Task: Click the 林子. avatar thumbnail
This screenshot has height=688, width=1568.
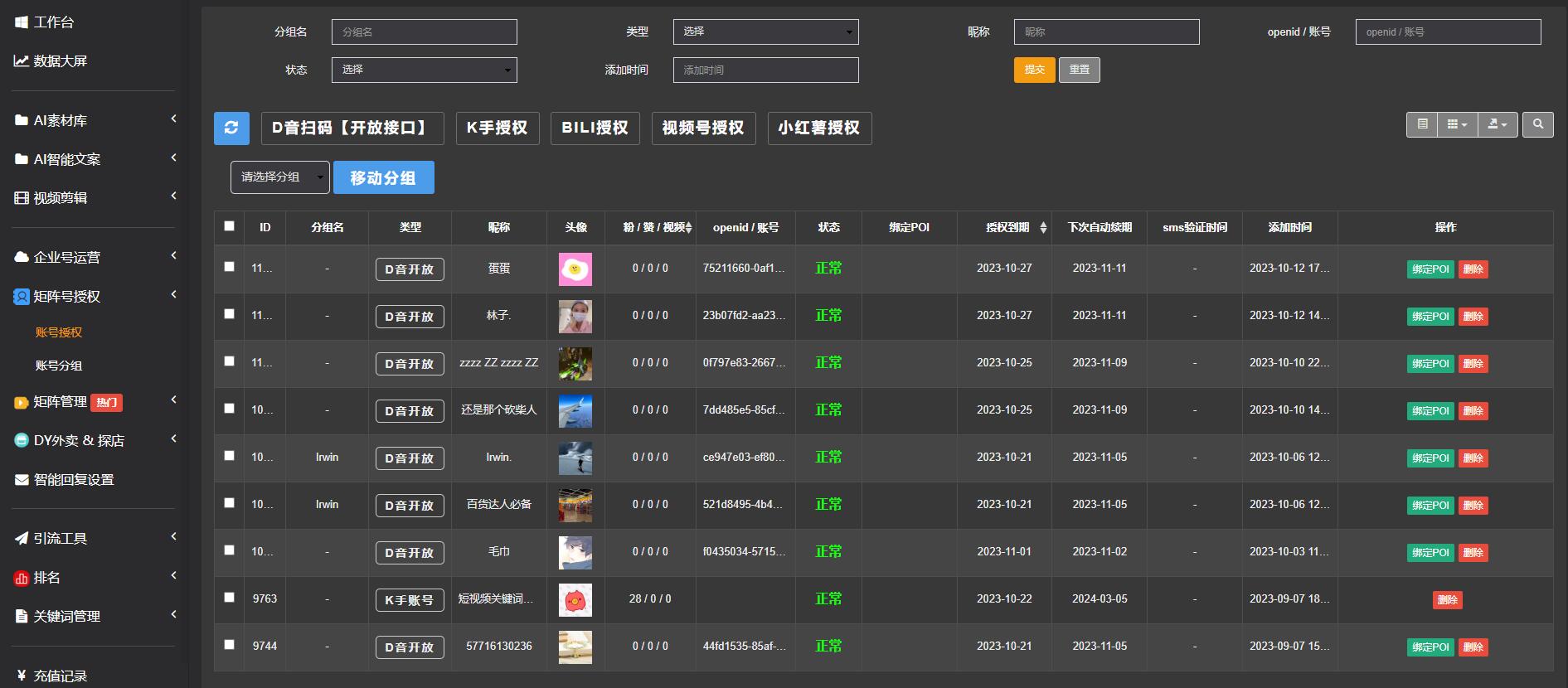Action: point(575,317)
